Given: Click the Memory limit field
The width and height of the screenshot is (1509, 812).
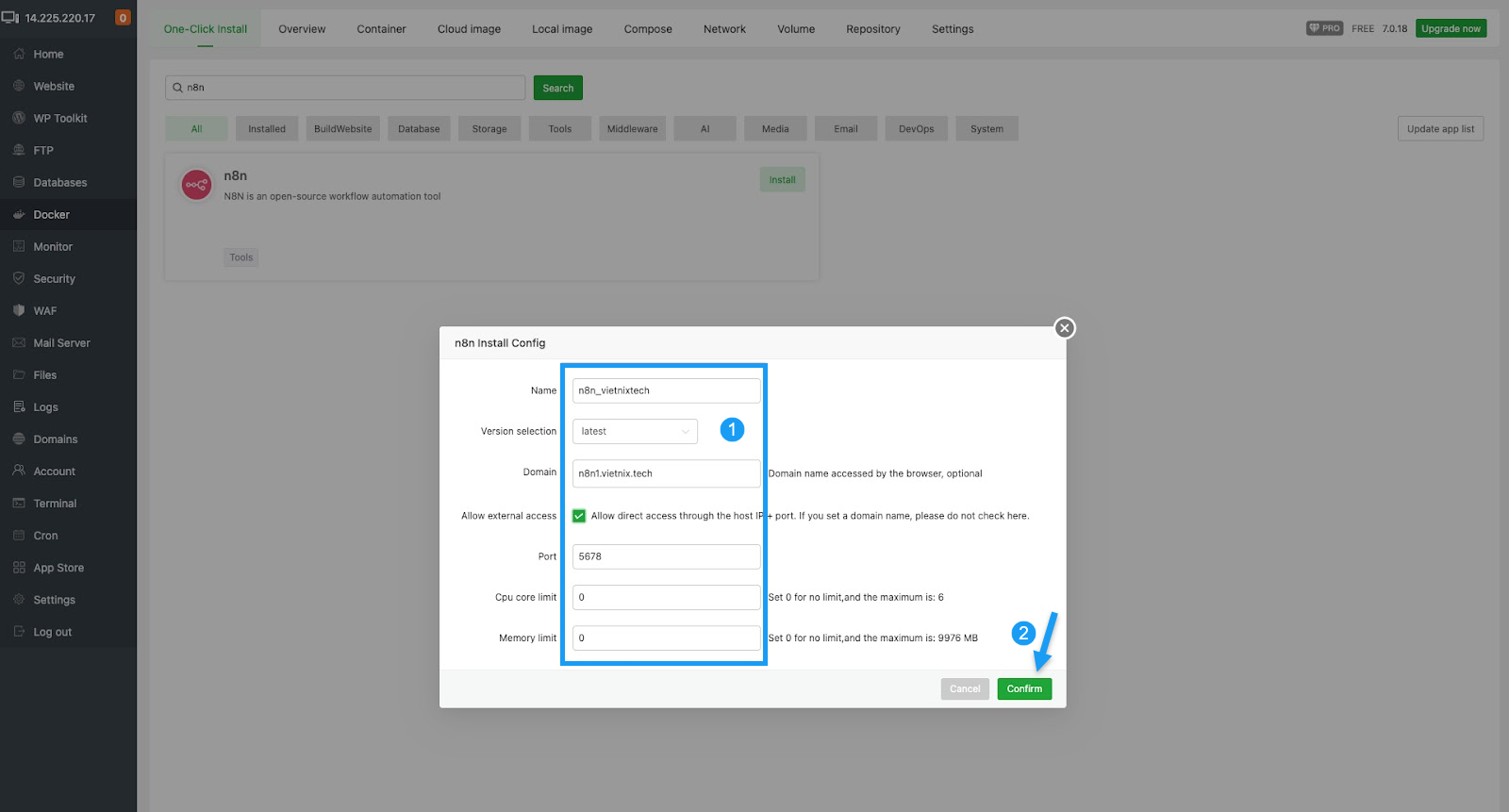Looking at the screenshot, I should pyautogui.click(x=666, y=638).
